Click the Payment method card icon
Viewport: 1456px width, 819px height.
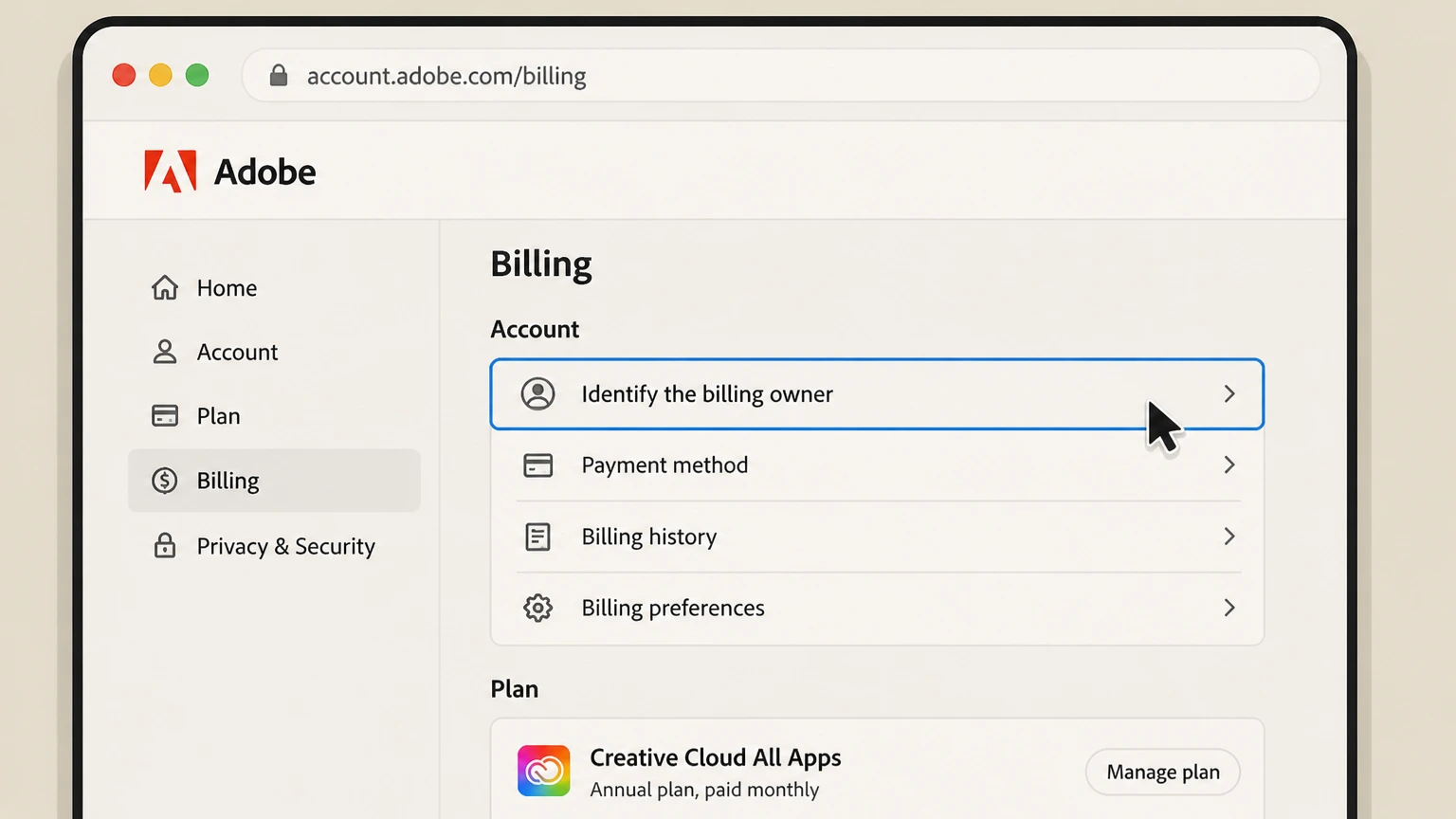(537, 464)
